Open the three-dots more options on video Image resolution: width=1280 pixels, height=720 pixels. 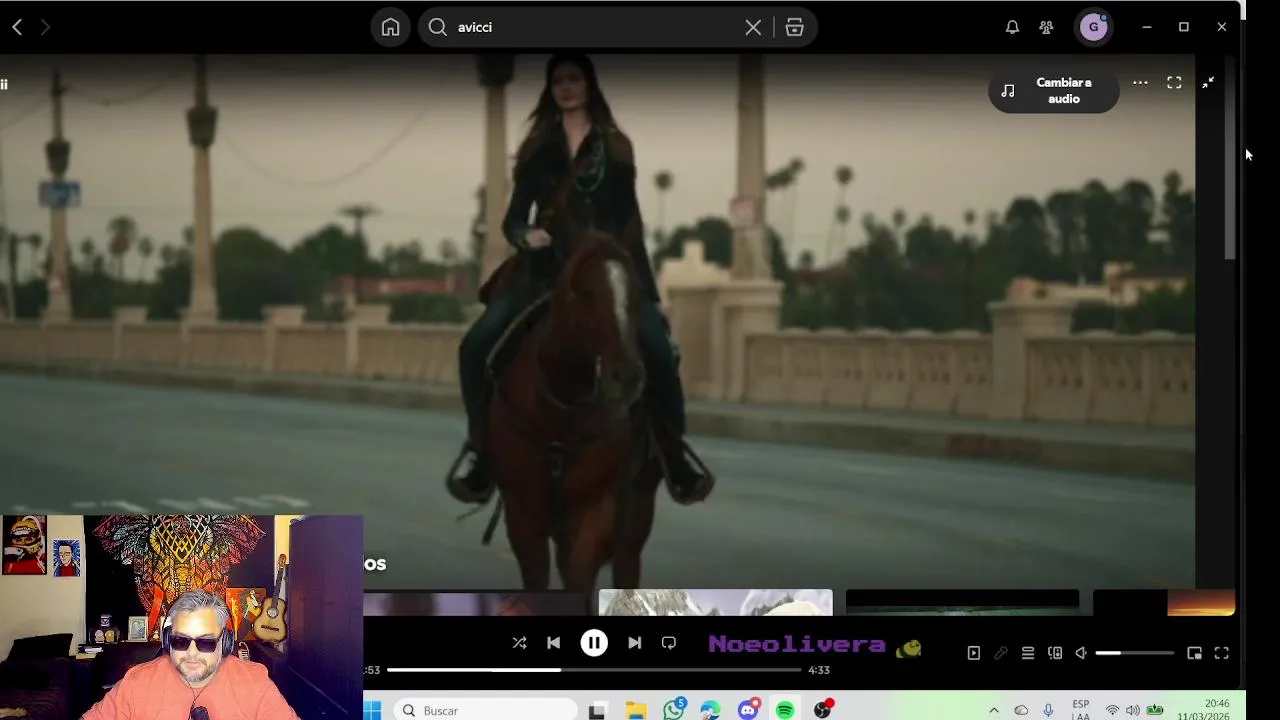click(1140, 83)
